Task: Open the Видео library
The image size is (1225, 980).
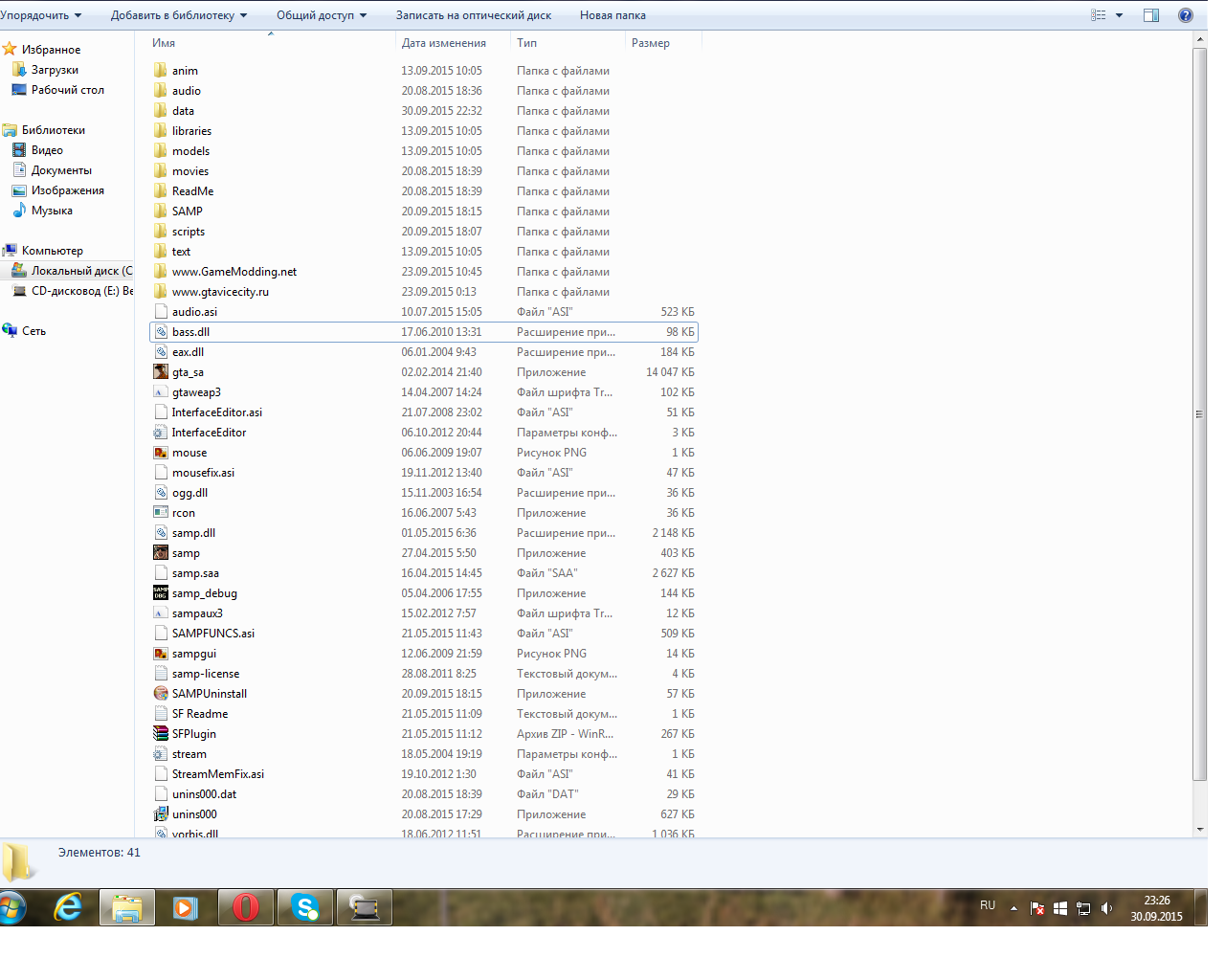Action: click(x=47, y=150)
